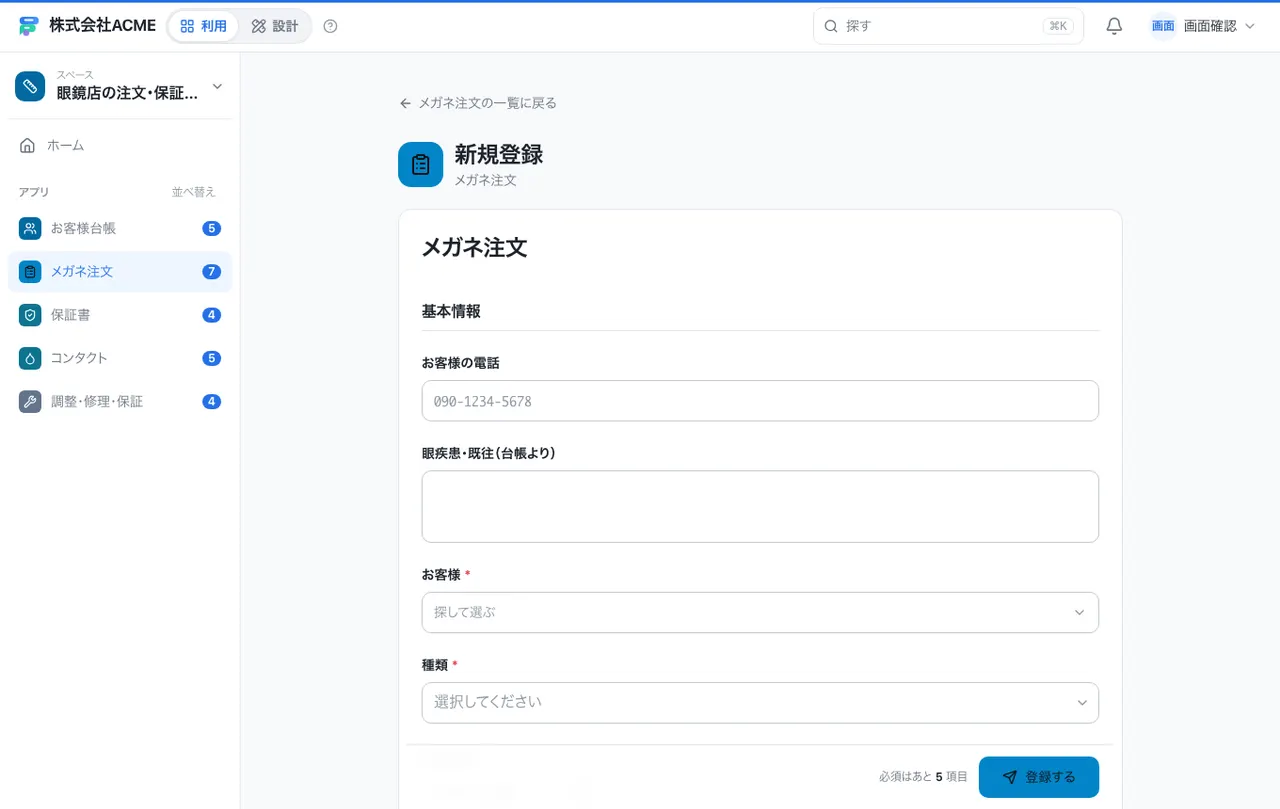
Task: Open the お客様台帳 app
Action: pos(120,228)
